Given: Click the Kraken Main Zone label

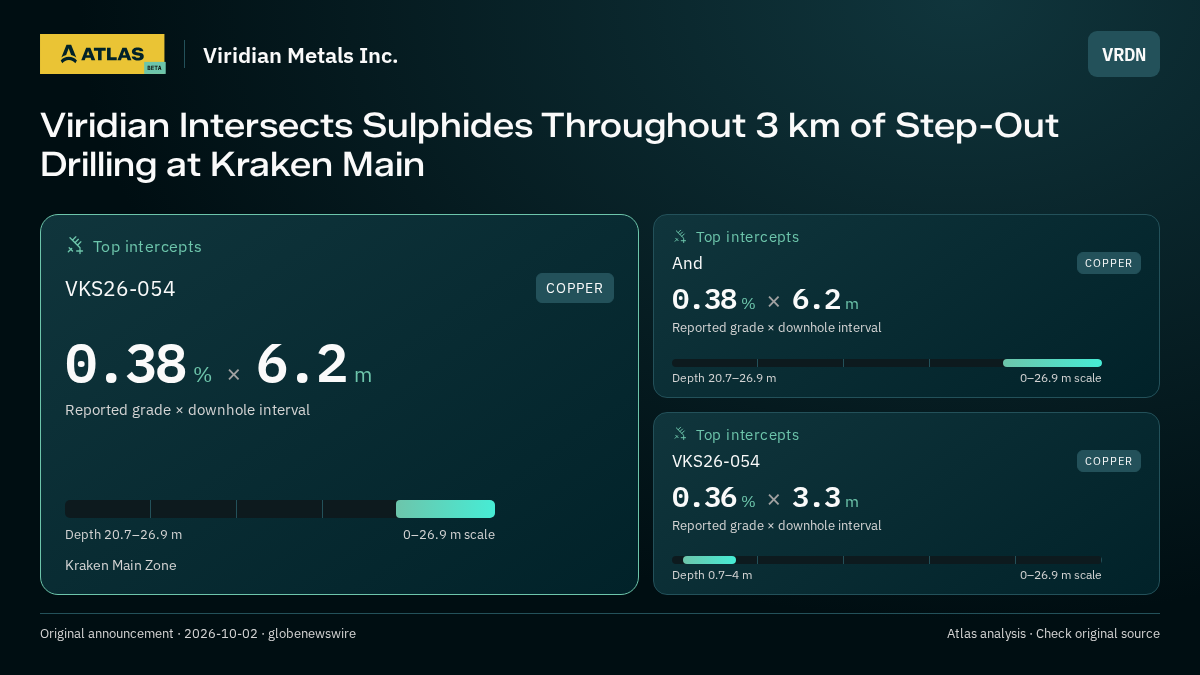Looking at the screenshot, I should (121, 565).
